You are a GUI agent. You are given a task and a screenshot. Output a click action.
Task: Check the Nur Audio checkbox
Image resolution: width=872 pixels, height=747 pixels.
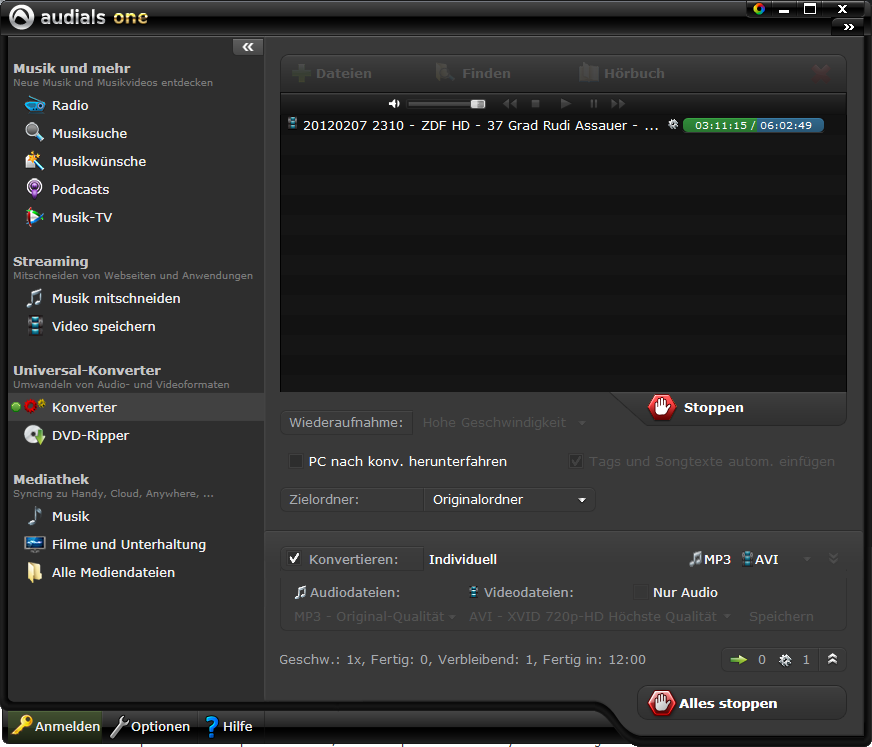(641, 592)
